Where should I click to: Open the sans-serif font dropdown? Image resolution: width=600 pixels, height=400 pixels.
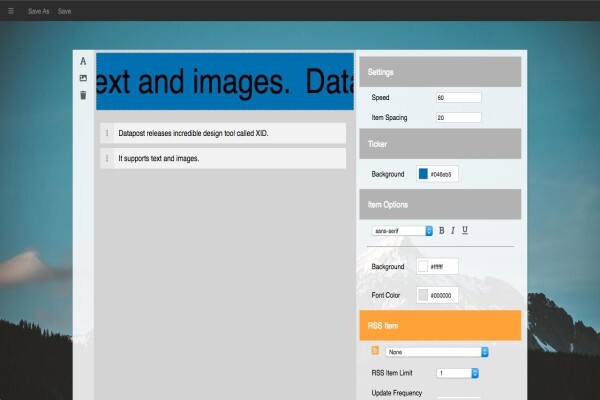(x=402, y=231)
